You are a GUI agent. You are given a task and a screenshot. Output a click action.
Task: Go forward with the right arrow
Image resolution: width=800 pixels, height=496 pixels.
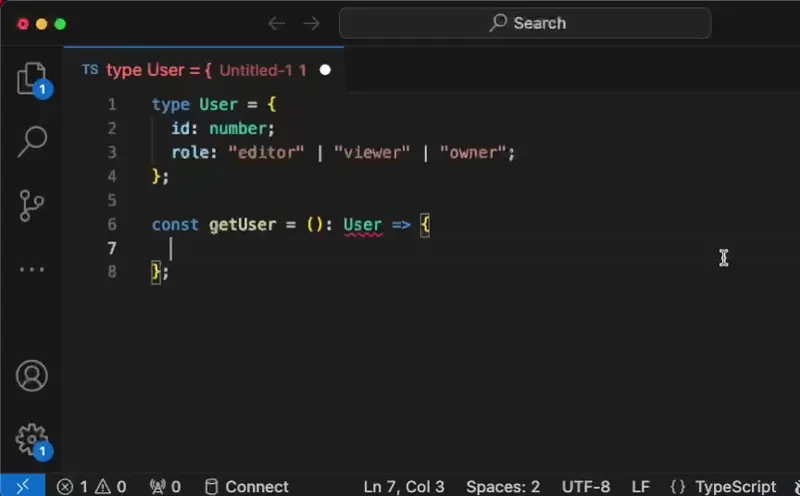(311, 23)
